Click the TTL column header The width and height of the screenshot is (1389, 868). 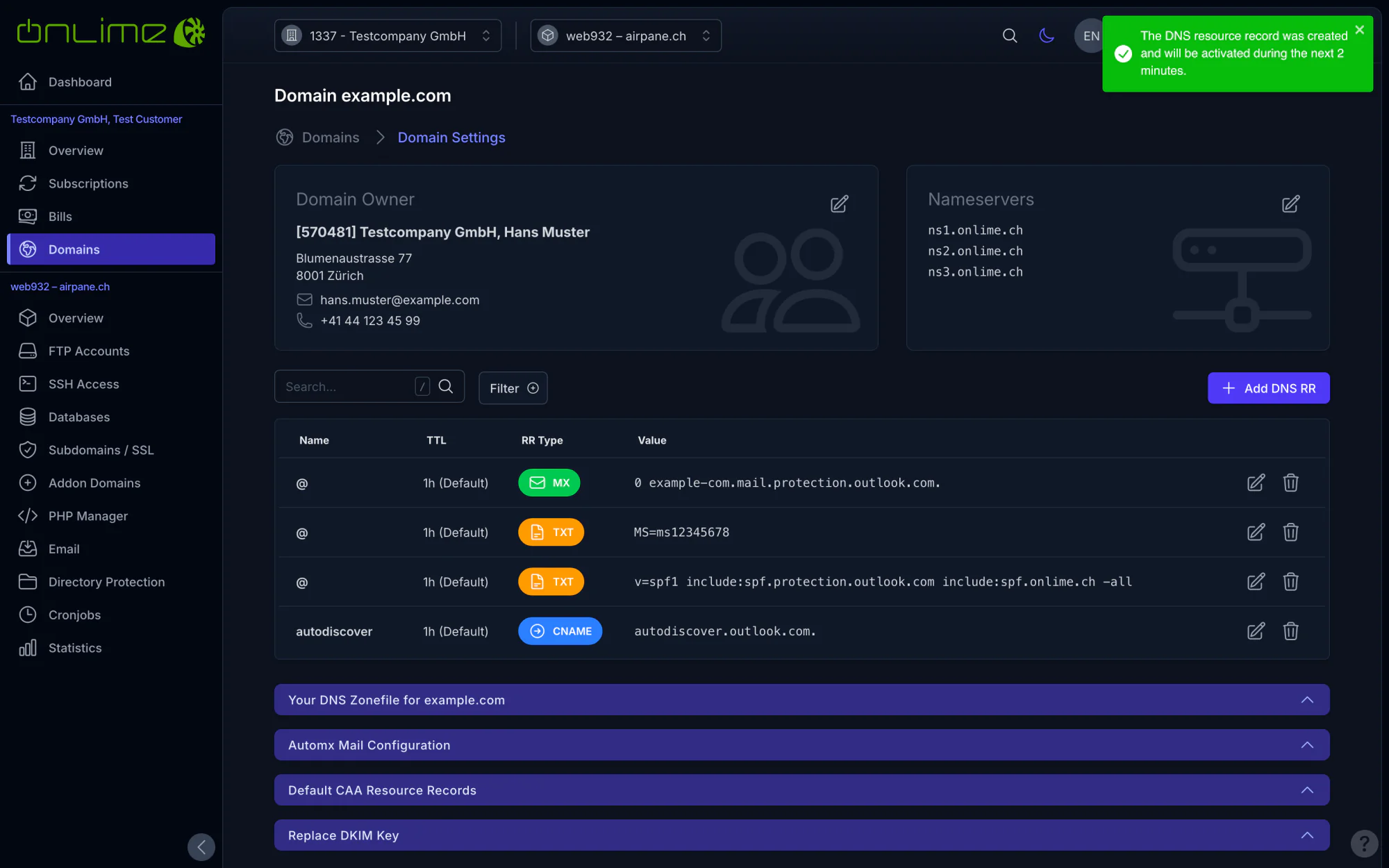point(436,440)
